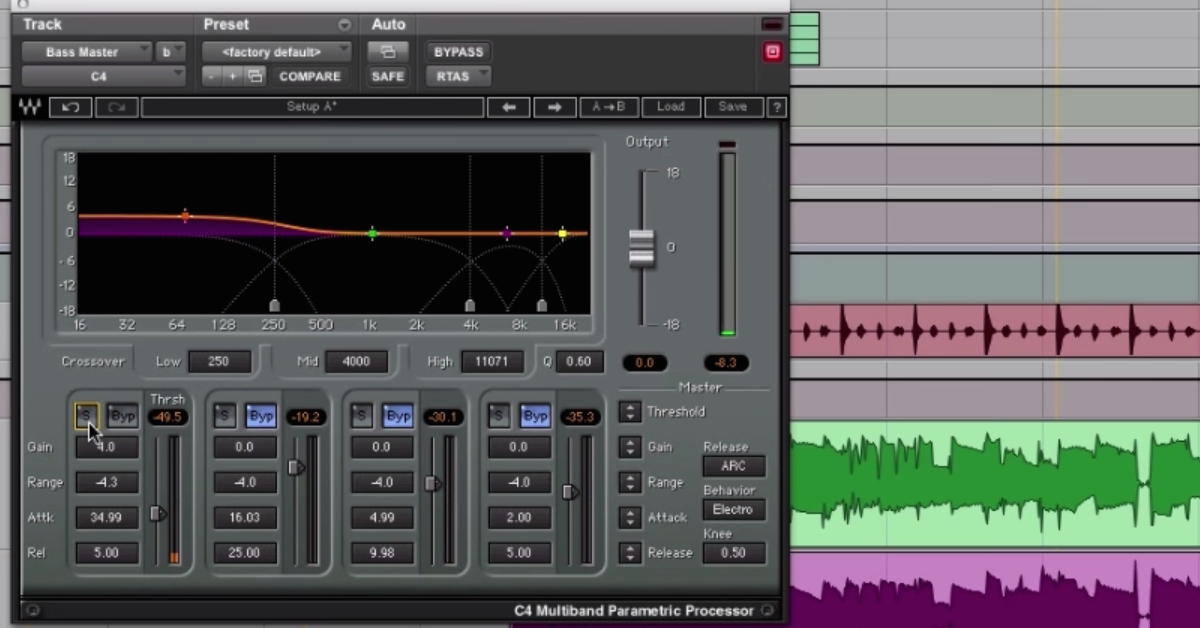The height and width of the screenshot is (628, 1200).
Task: Click the Low crossover frequency field
Action: coord(219,361)
